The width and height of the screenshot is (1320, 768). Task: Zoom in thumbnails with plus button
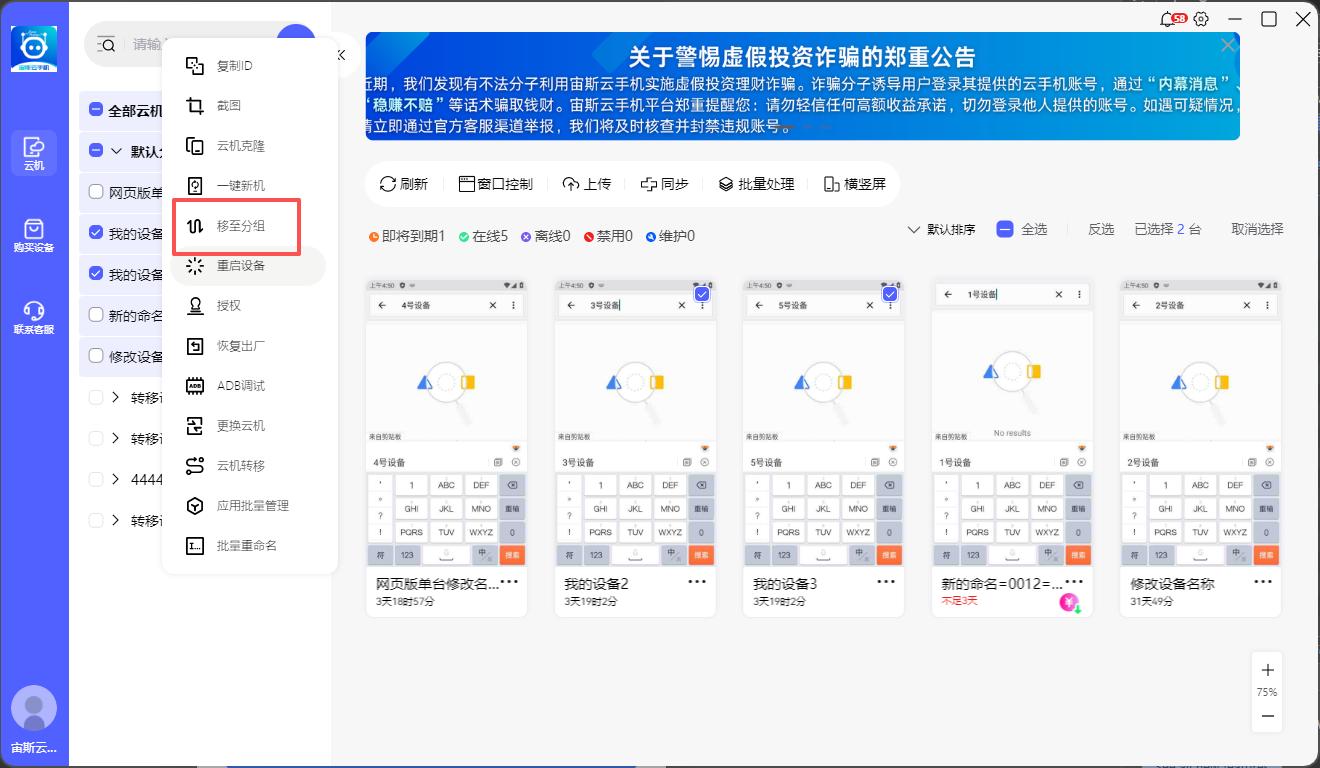click(1267, 670)
